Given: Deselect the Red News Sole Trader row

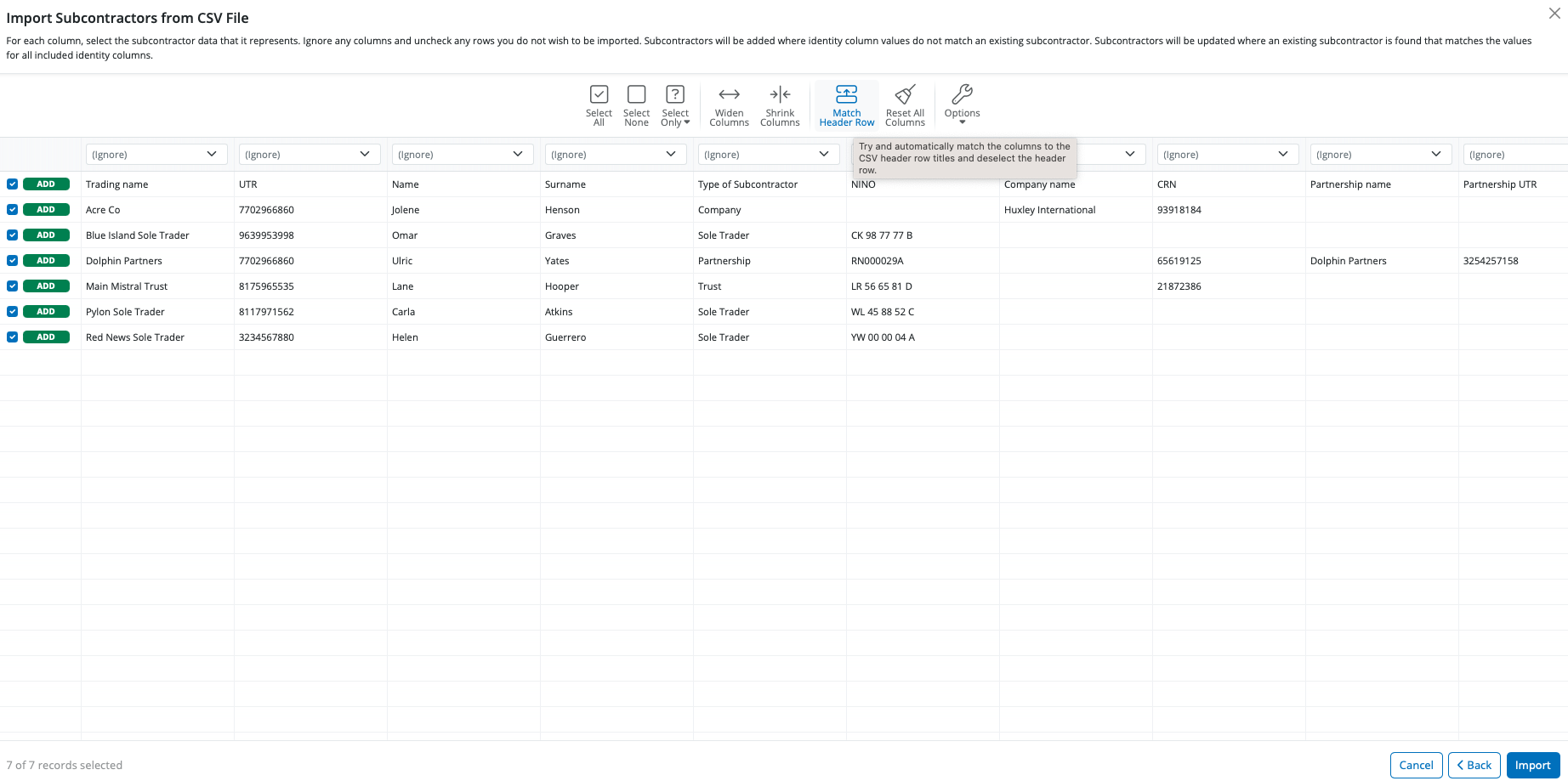Looking at the screenshot, I should tap(13, 337).
